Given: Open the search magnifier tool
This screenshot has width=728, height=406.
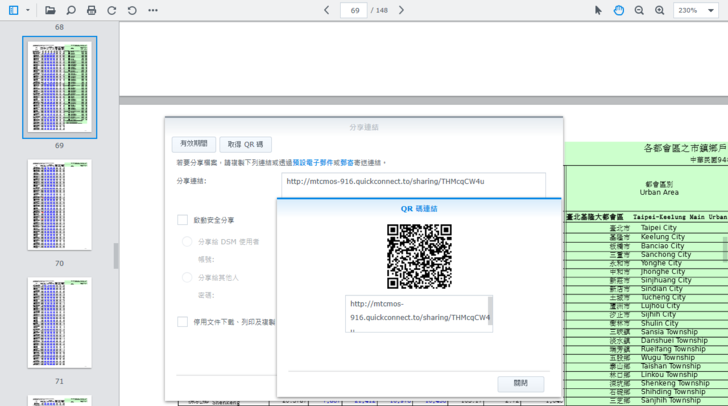Looking at the screenshot, I should point(71,10).
